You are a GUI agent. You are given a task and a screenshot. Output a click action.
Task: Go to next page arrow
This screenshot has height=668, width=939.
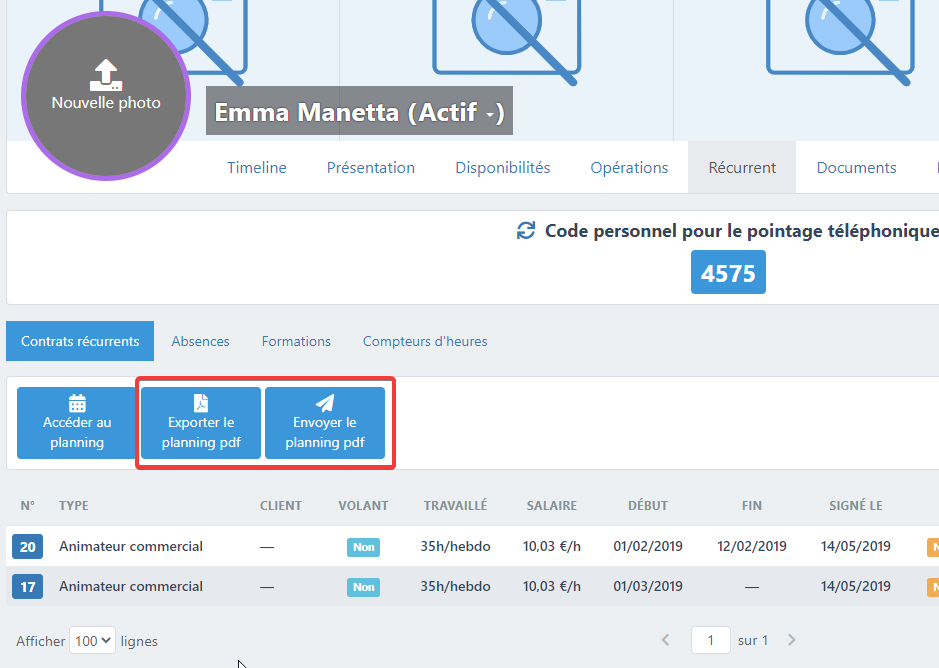click(792, 640)
